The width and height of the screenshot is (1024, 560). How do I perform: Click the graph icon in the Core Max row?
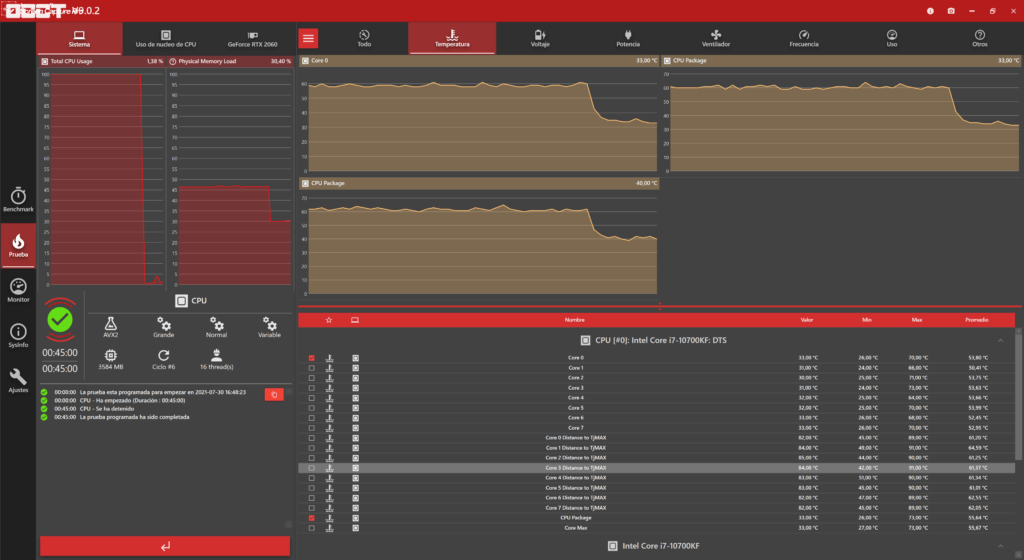(x=329, y=528)
